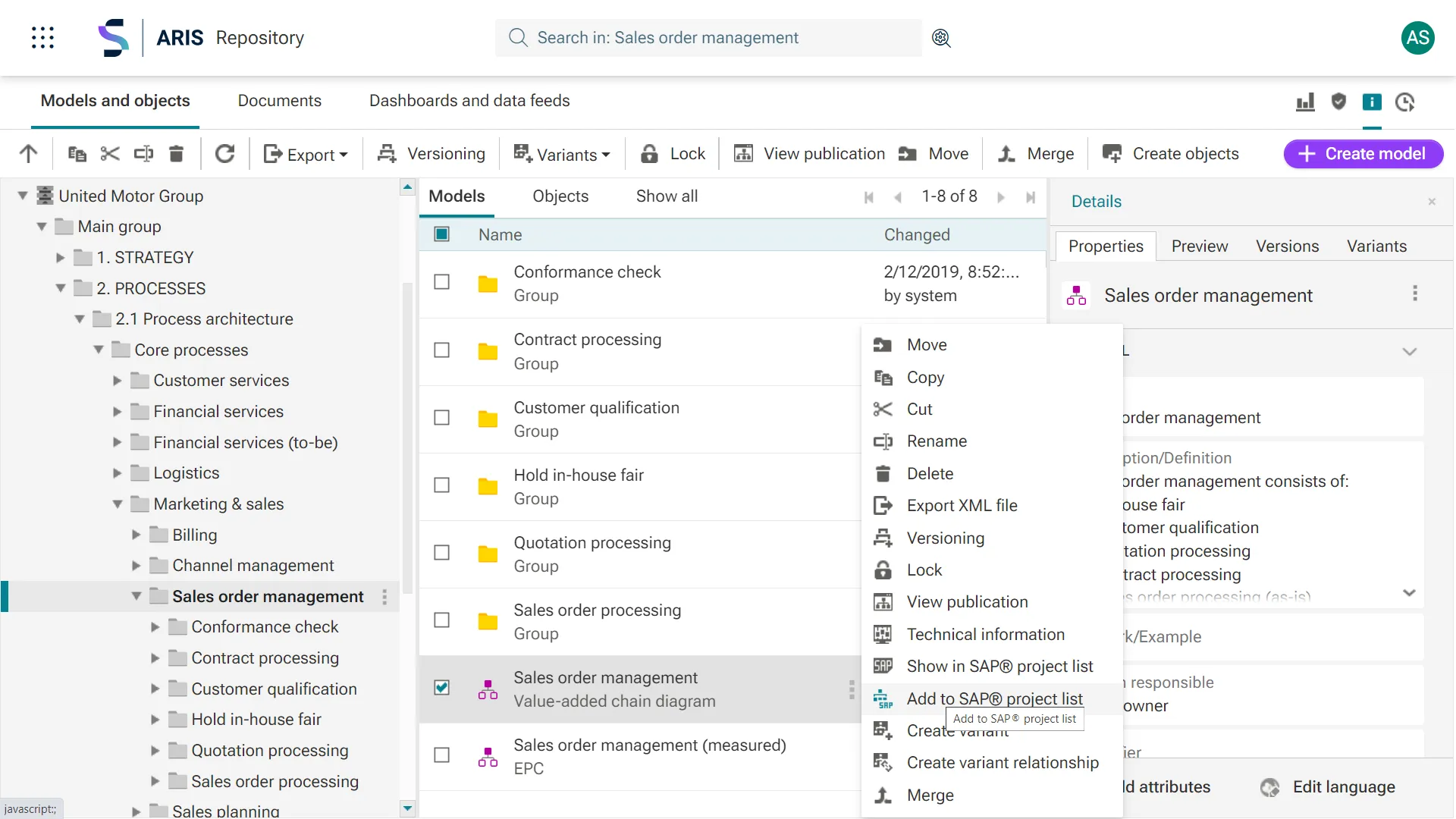Click the shield icon in the top-right bar
The height and width of the screenshot is (819, 1456).
1338,102
